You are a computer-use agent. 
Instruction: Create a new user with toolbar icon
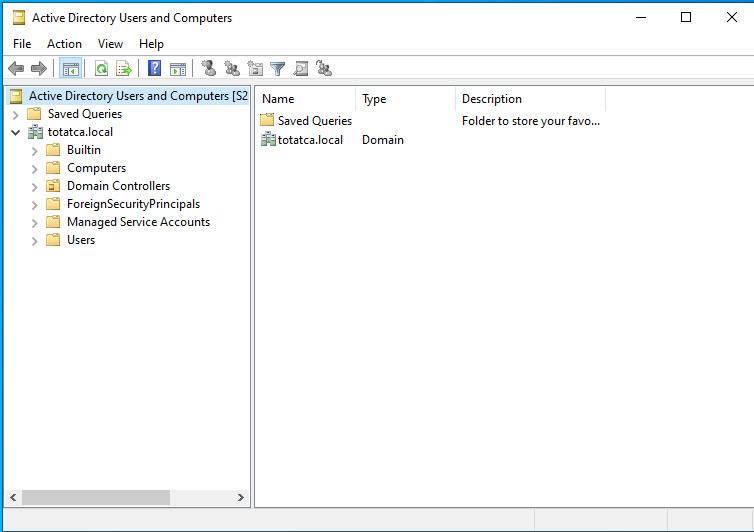[209, 68]
